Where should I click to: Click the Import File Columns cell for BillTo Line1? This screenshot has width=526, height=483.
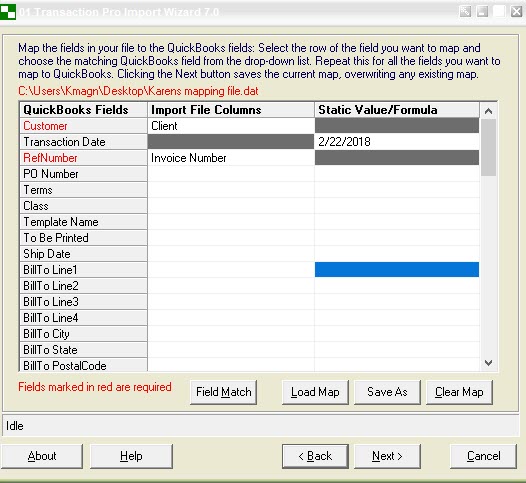(231, 270)
